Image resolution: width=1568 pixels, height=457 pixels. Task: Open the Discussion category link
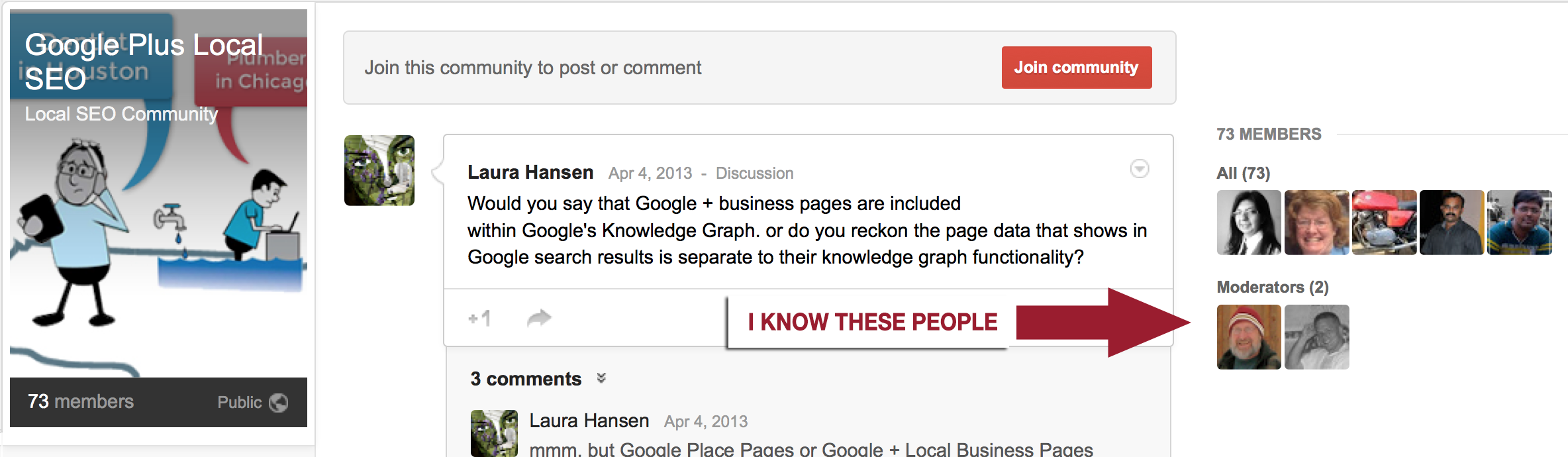coord(754,174)
